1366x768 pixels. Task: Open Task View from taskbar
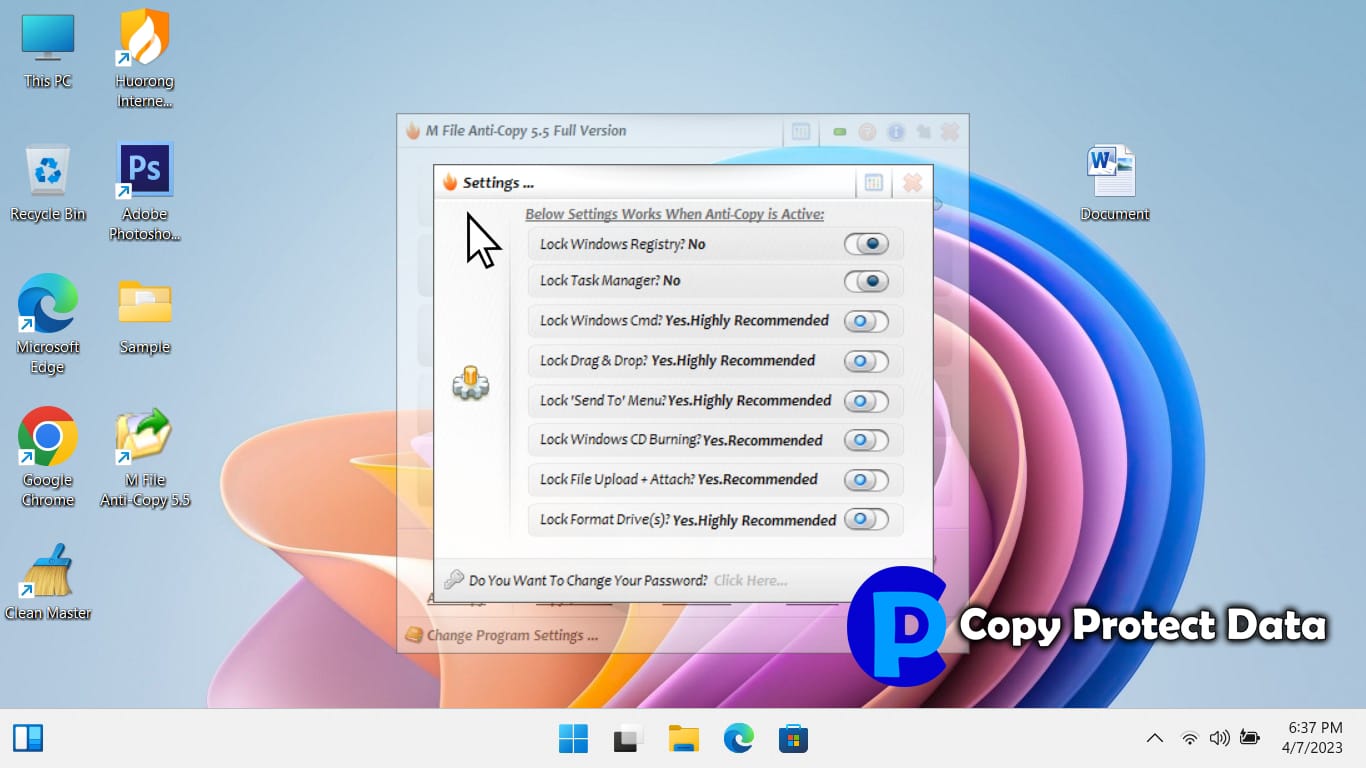click(628, 739)
